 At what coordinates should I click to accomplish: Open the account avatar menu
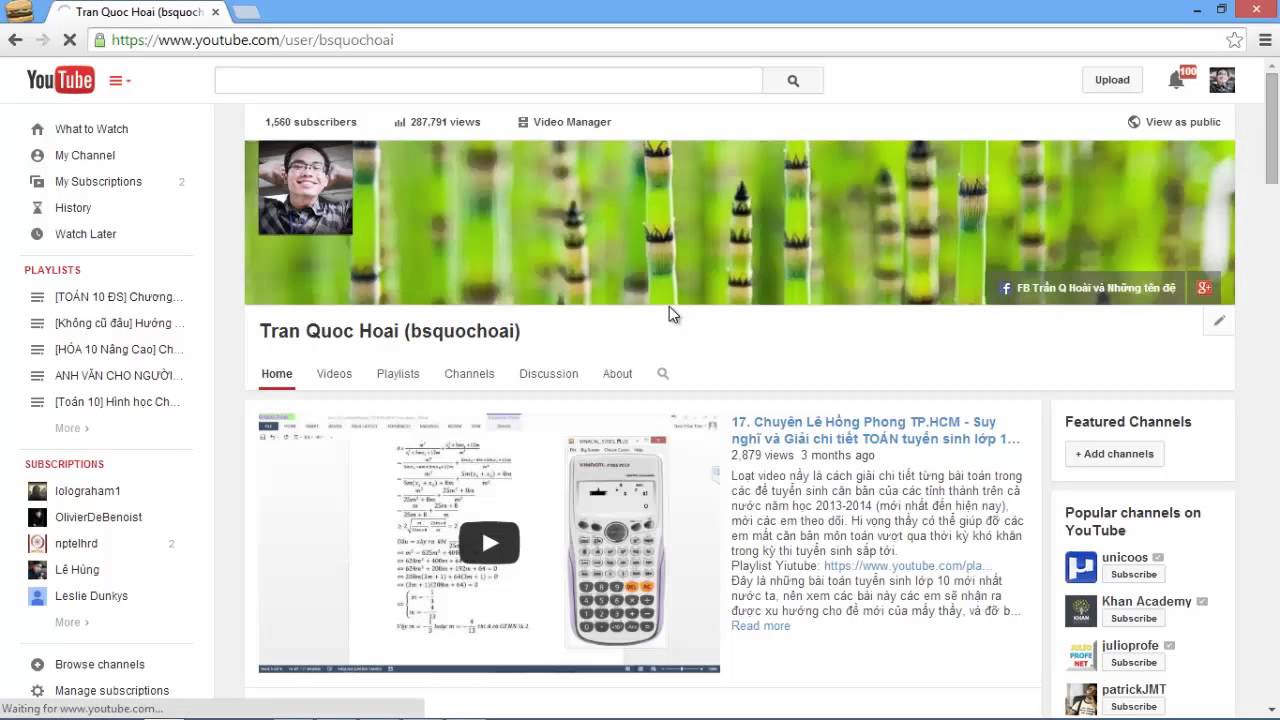coord(1222,80)
